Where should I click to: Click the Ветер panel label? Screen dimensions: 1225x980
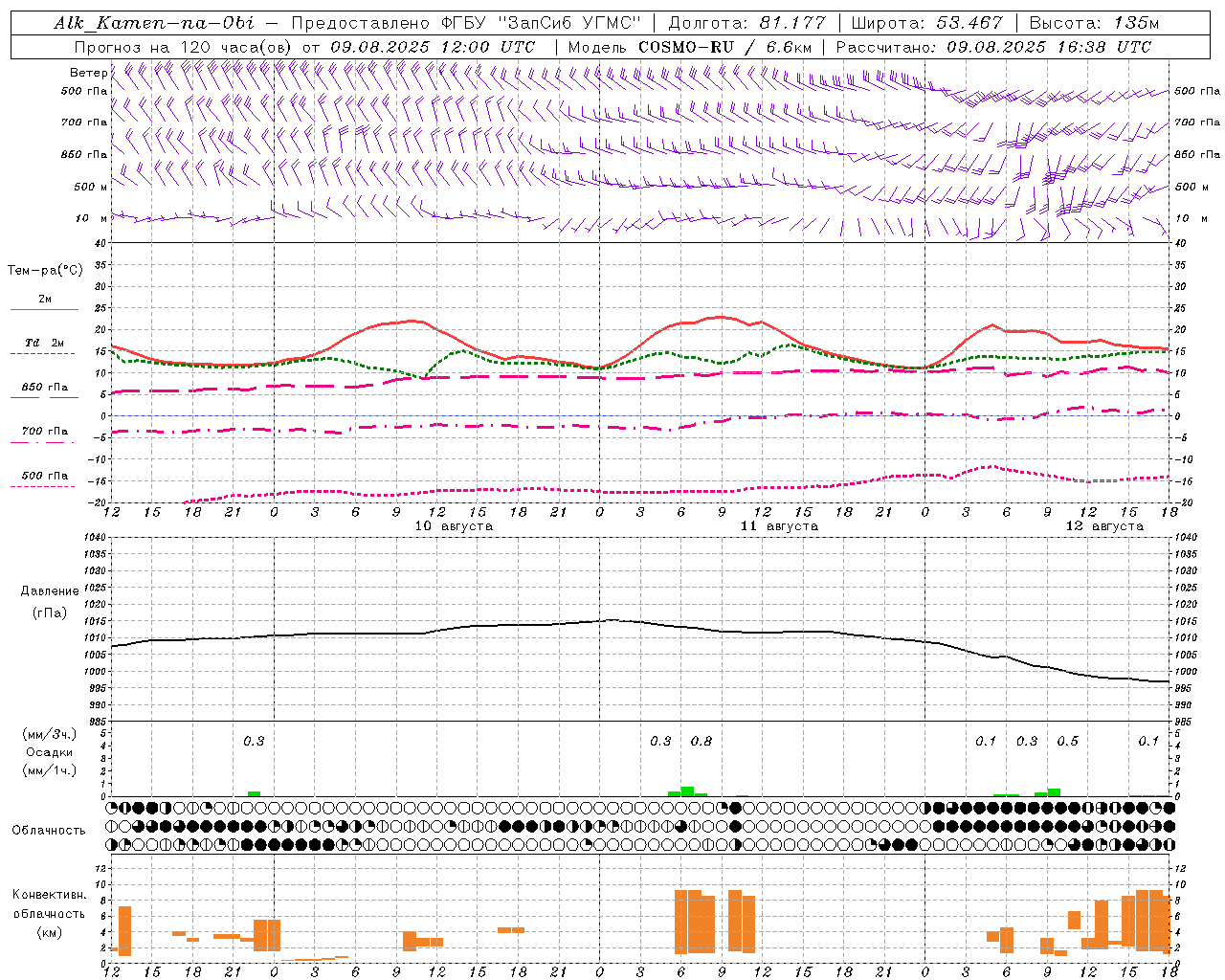pos(88,73)
